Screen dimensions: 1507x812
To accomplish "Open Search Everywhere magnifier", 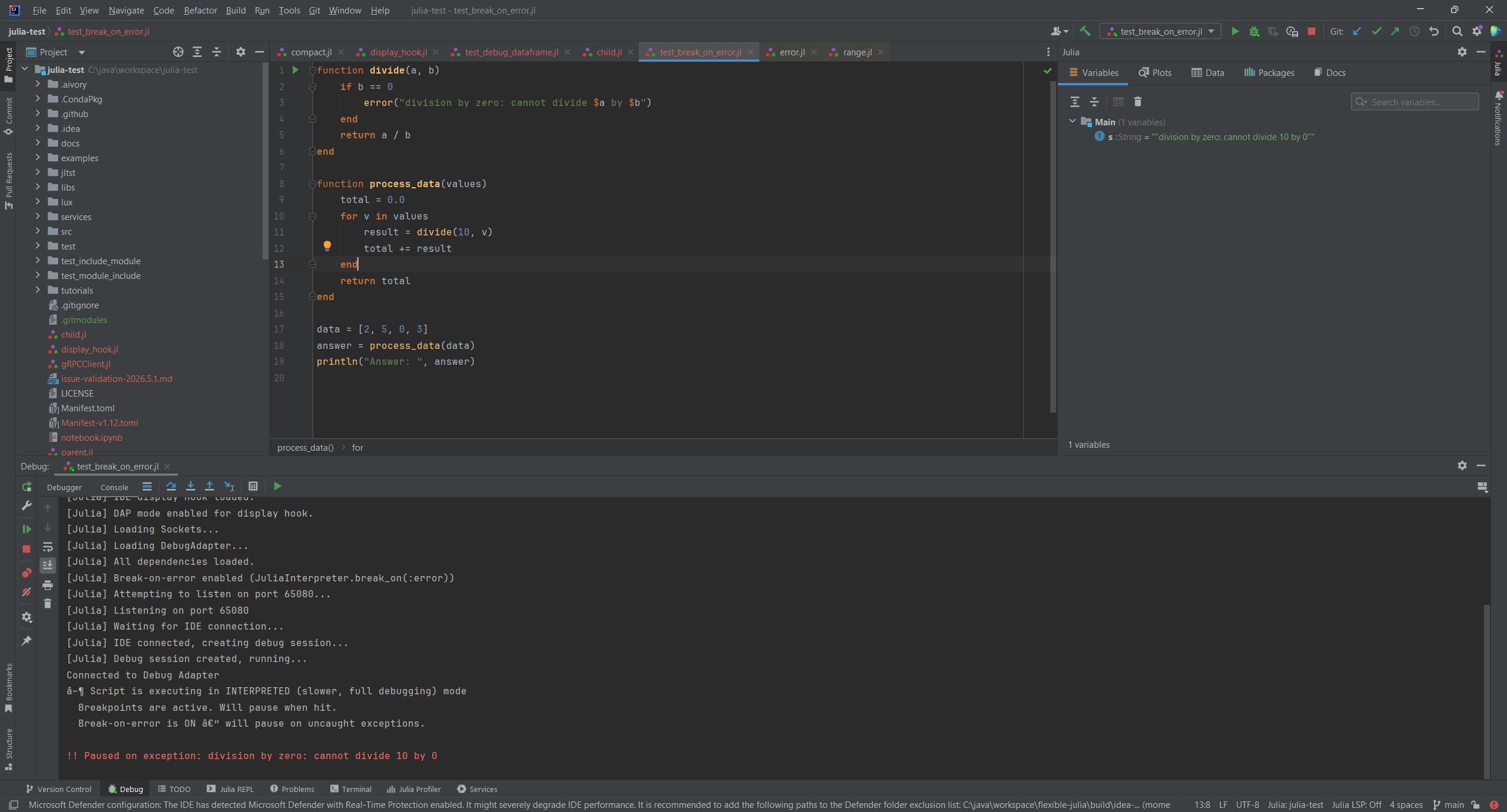I will coord(1458,32).
